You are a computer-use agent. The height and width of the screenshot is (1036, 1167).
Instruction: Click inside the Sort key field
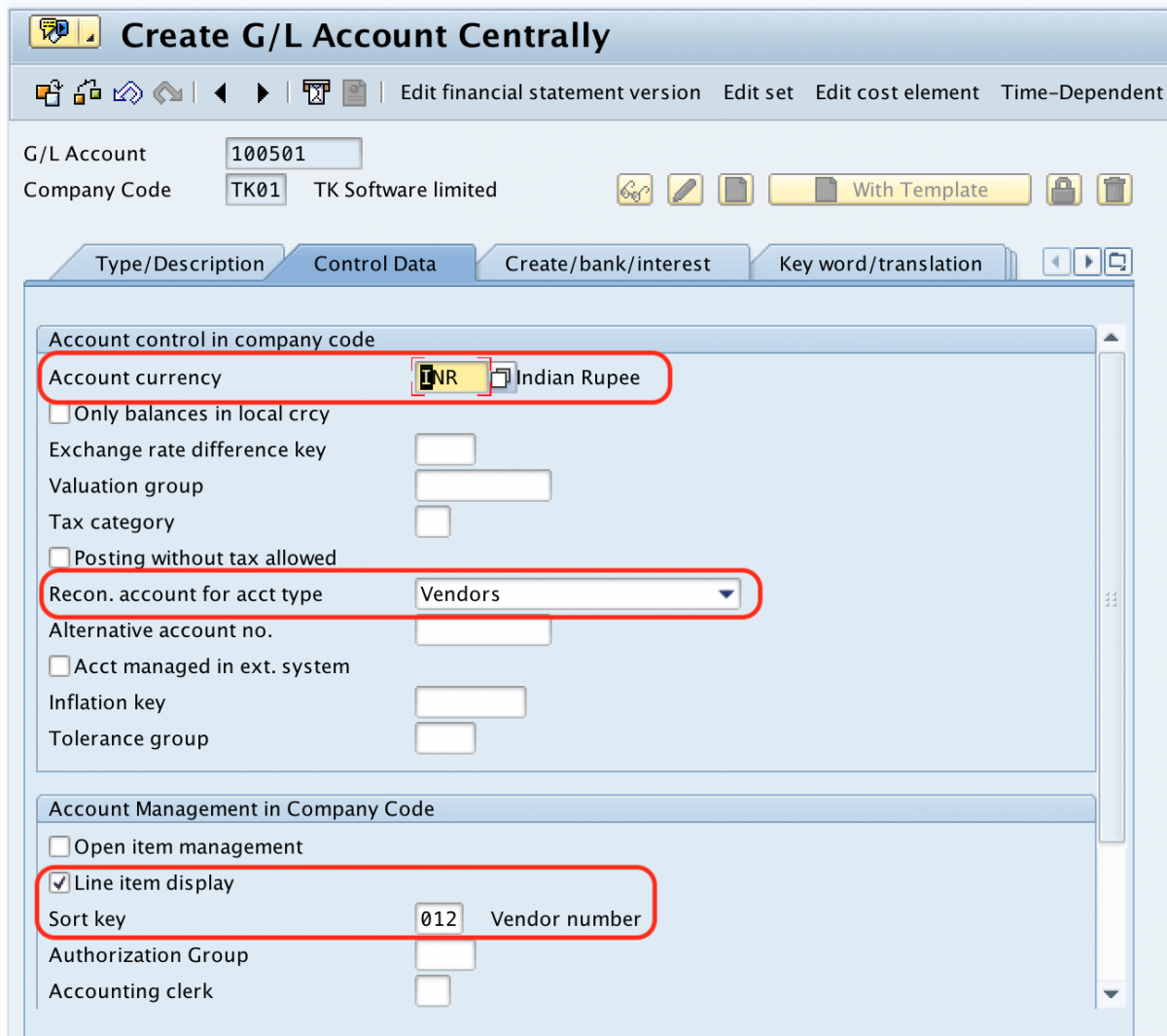click(x=439, y=918)
